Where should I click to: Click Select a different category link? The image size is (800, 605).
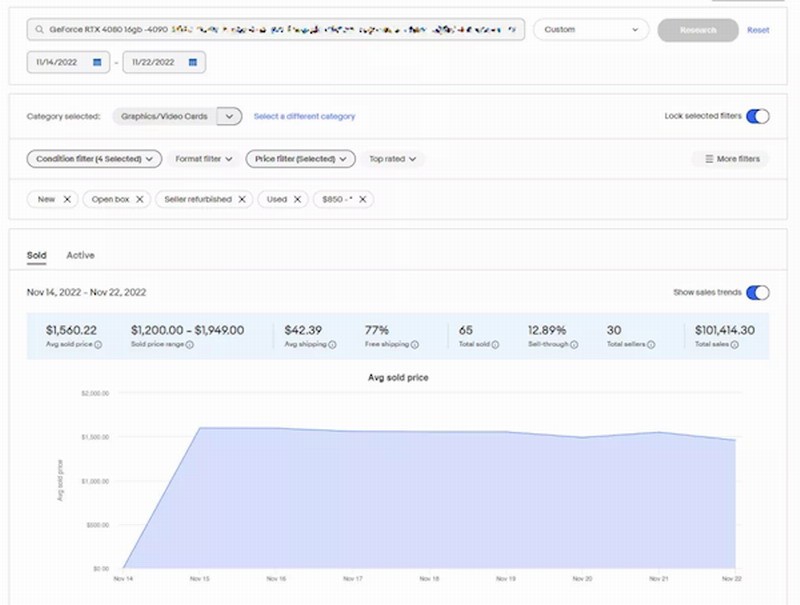(304, 116)
